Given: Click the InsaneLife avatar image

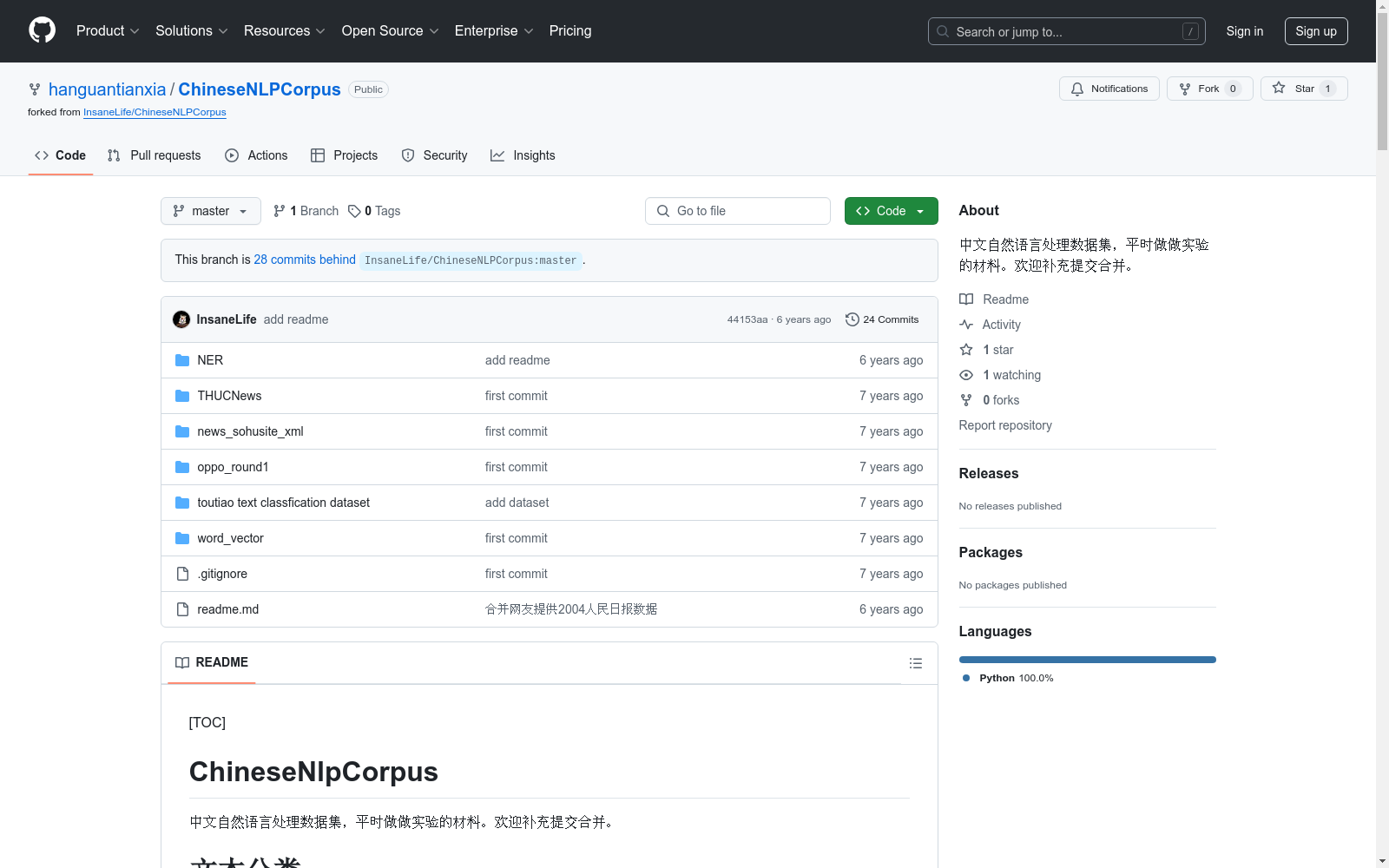Looking at the screenshot, I should click(181, 319).
